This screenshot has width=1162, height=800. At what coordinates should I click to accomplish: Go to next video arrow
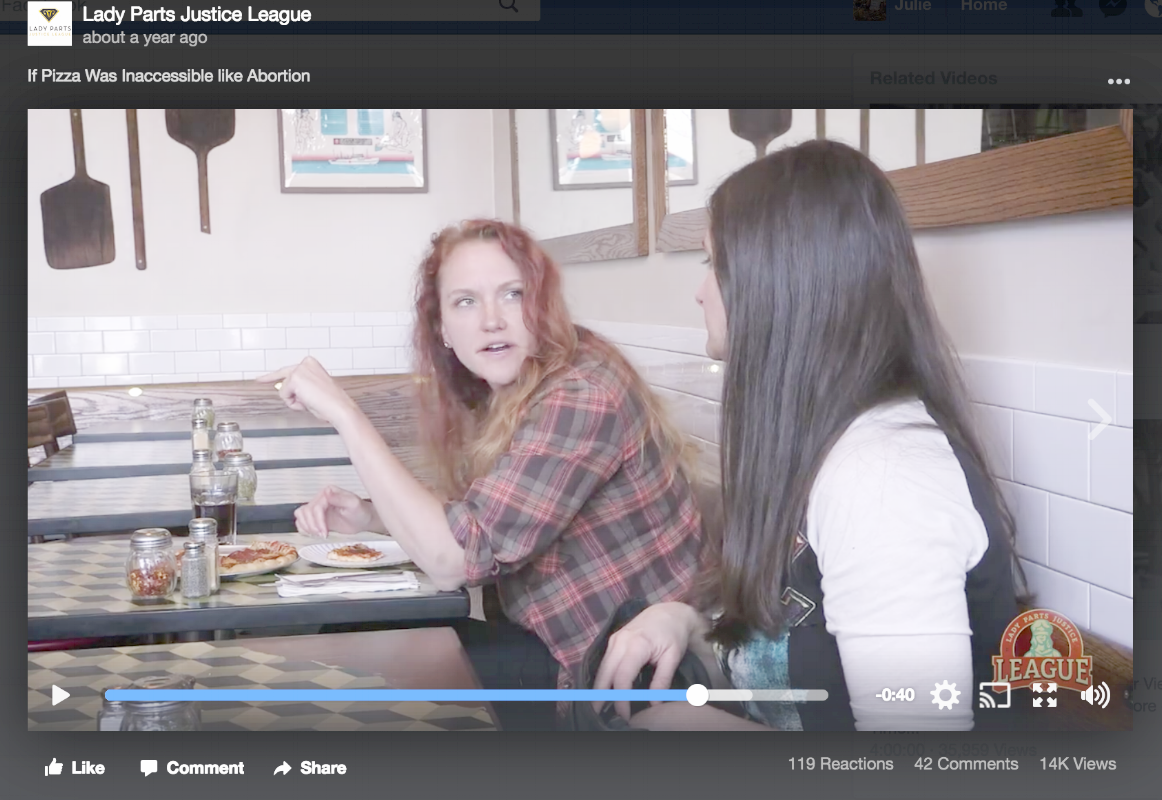click(1099, 419)
